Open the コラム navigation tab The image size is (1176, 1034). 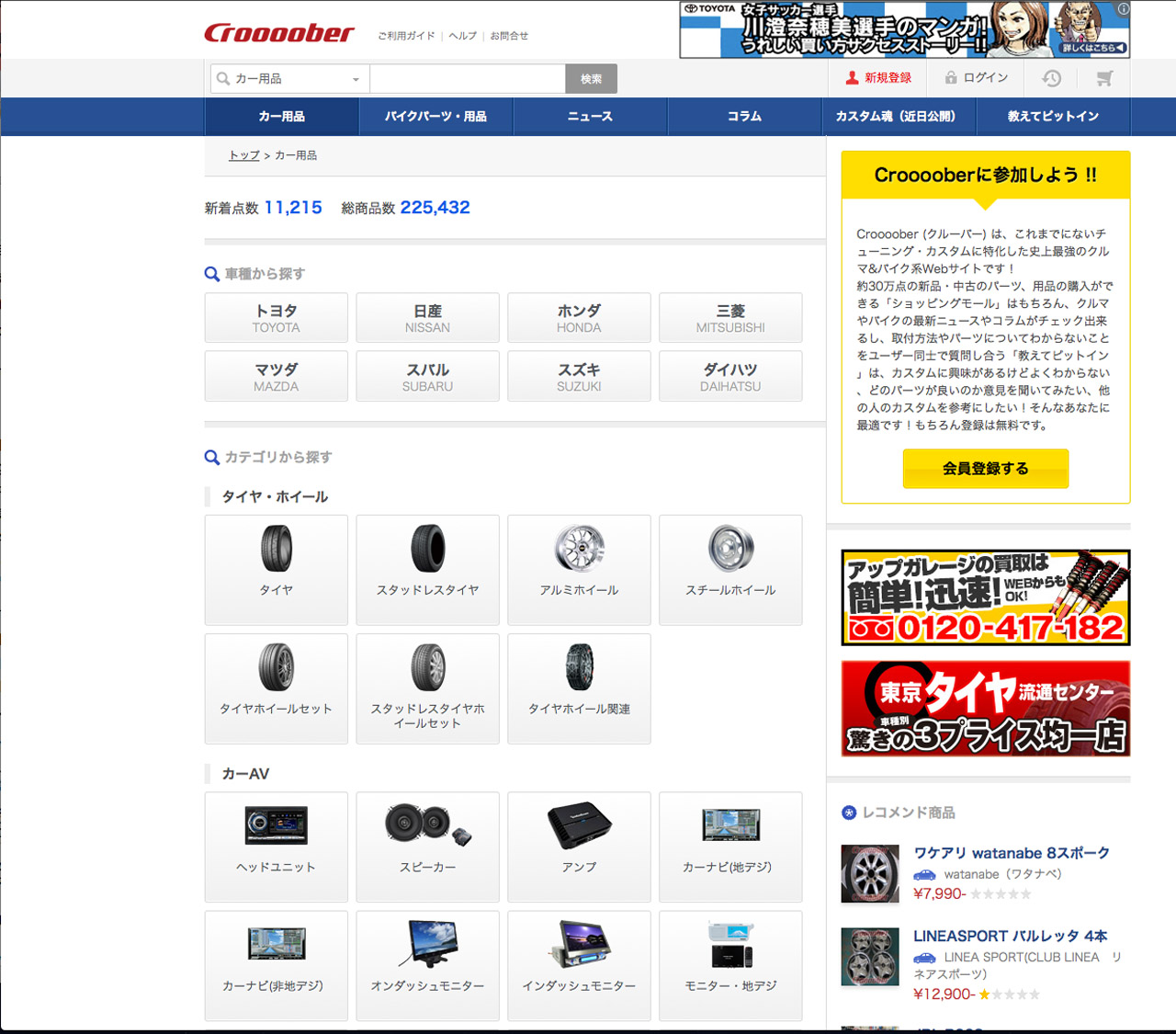click(745, 117)
